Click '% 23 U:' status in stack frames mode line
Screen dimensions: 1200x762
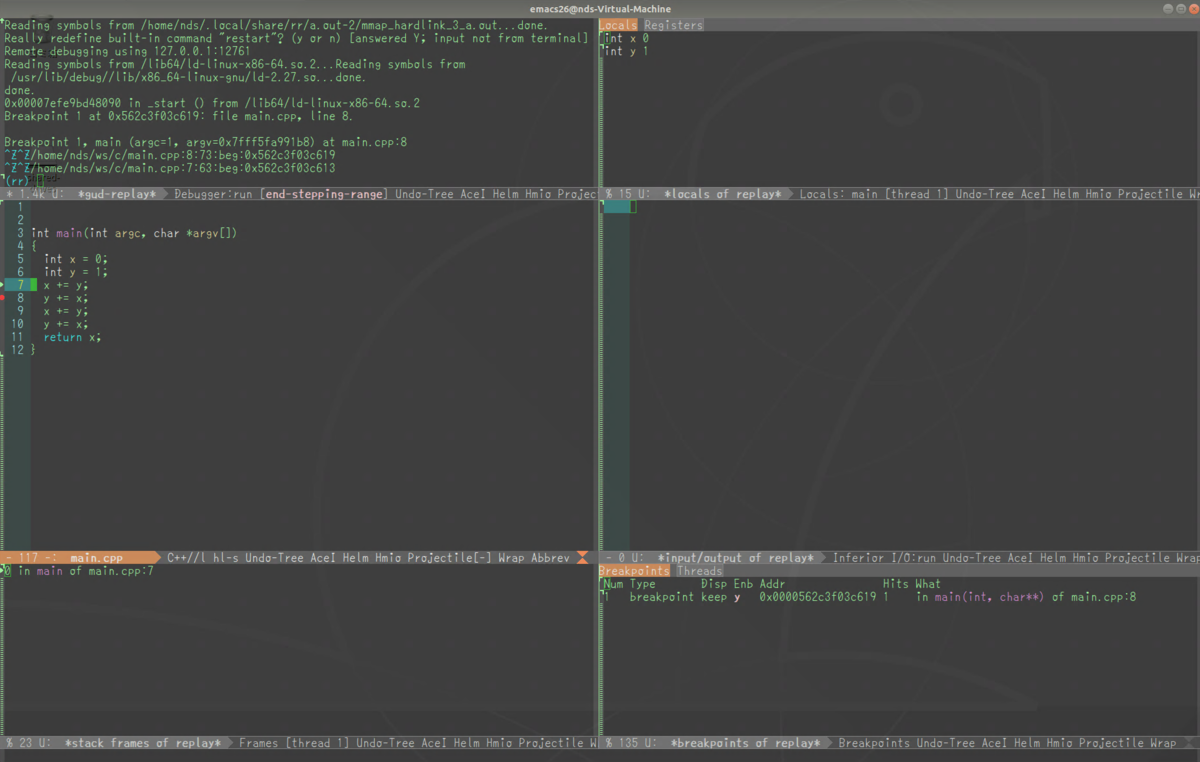29,743
